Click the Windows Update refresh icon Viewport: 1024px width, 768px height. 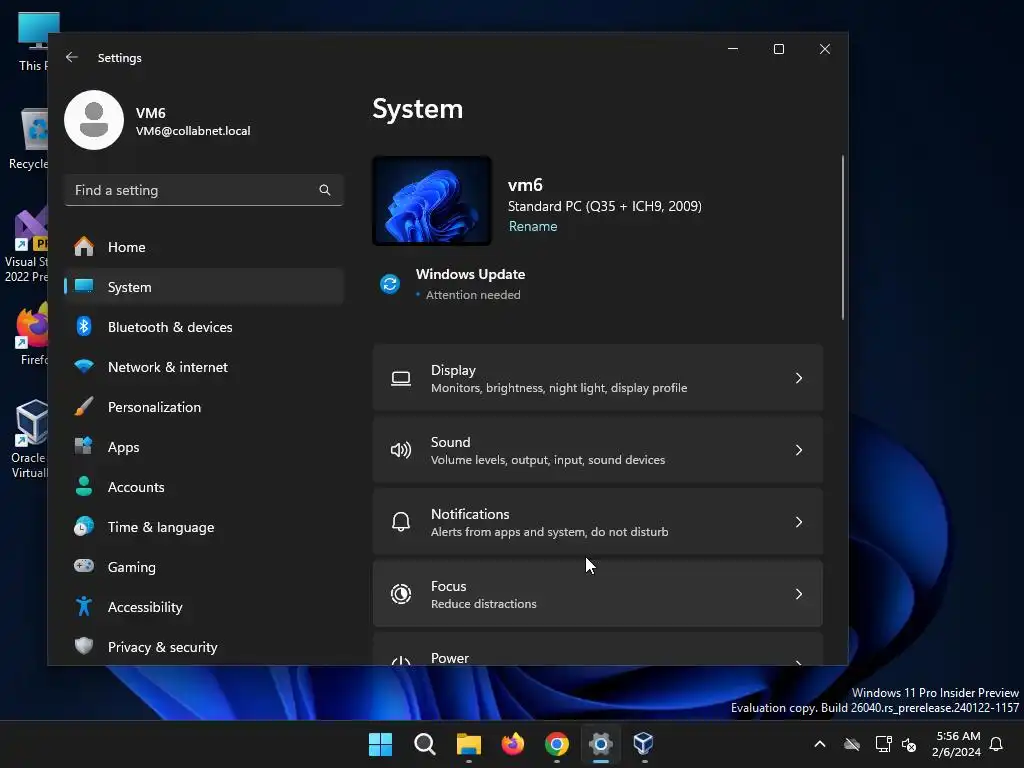click(x=390, y=284)
